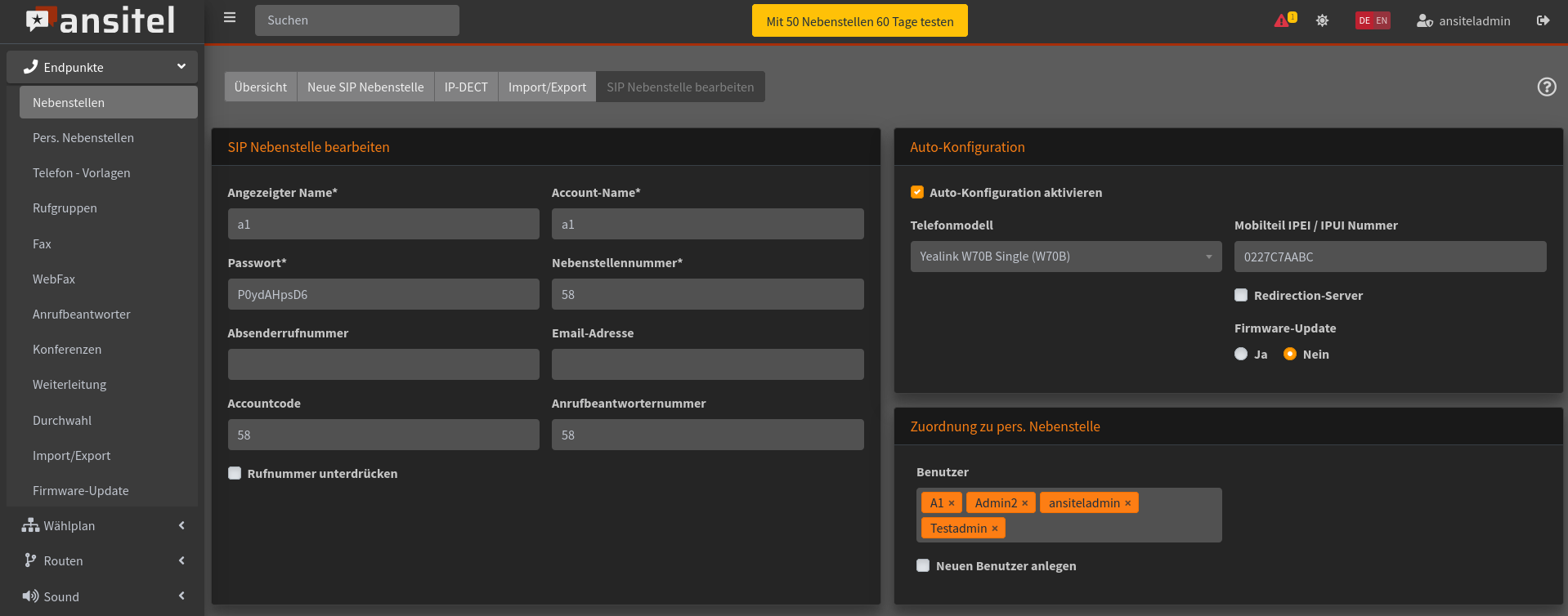Check Rufnummer unterdrücken option
The height and width of the screenshot is (616, 1568).
point(235,474)
